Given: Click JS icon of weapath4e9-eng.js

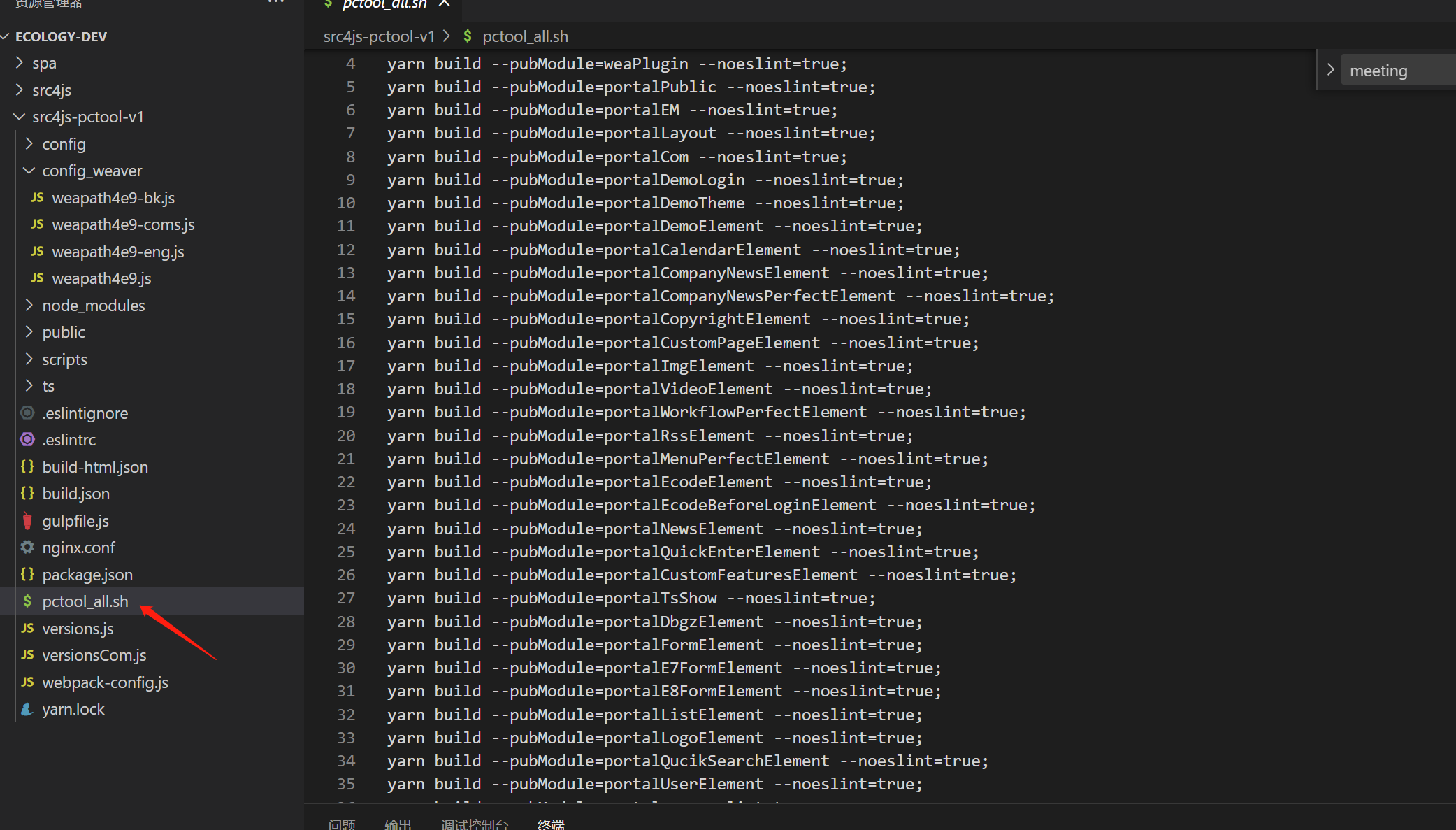Looking at the screenshot, I should click(37, 252).
